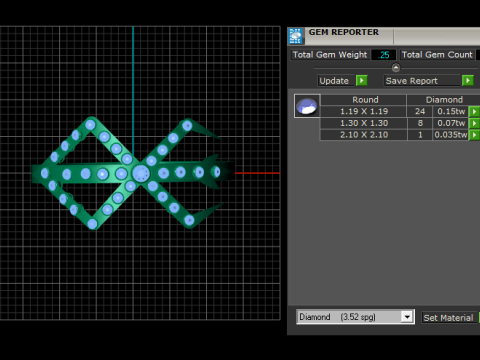Click the green arrow beside Update
This screenshot has width=480, height=360.
click(362, 81)
